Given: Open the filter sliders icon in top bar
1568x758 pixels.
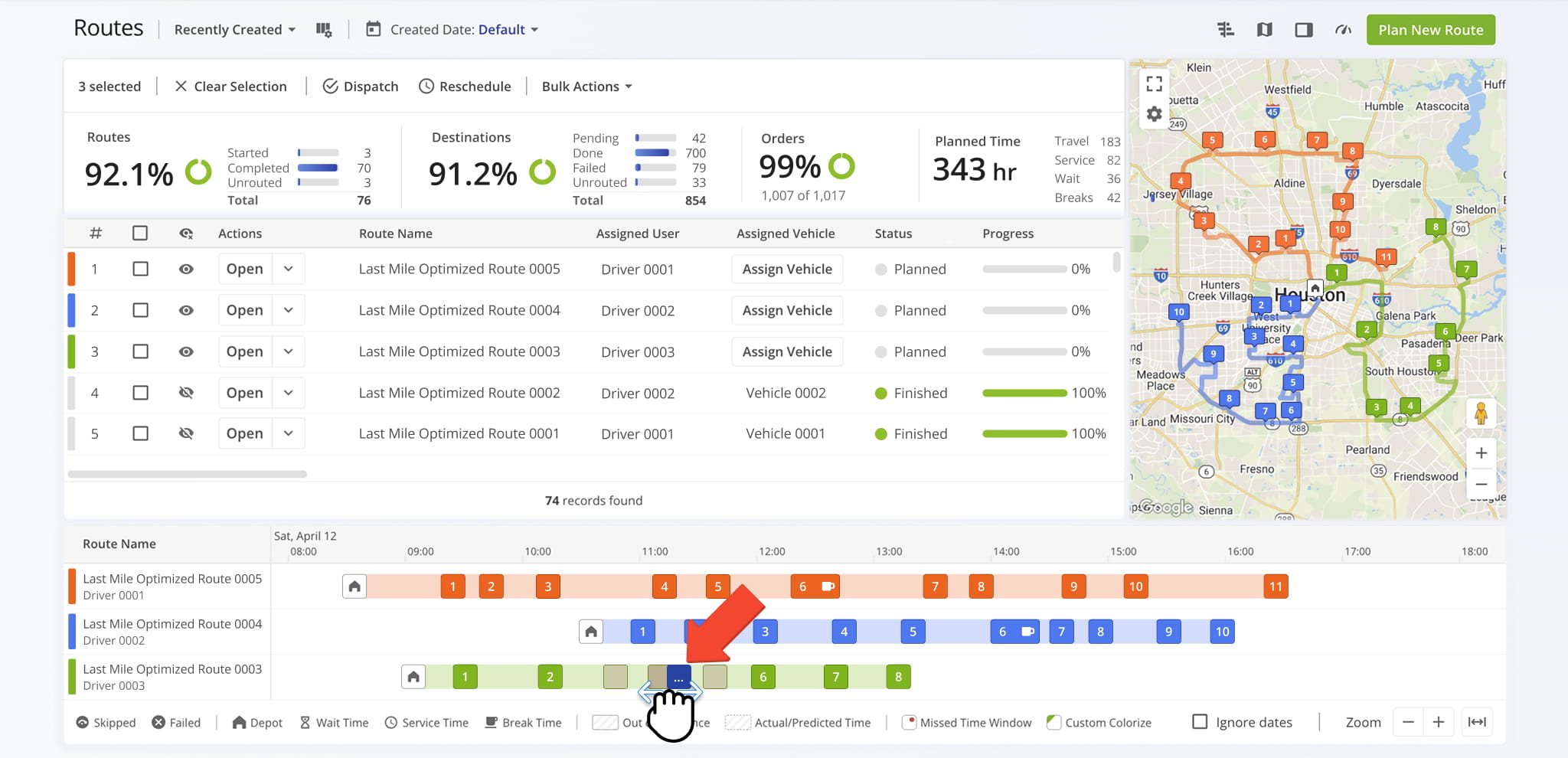Looking at the screenshot, I should point(1226,30).
